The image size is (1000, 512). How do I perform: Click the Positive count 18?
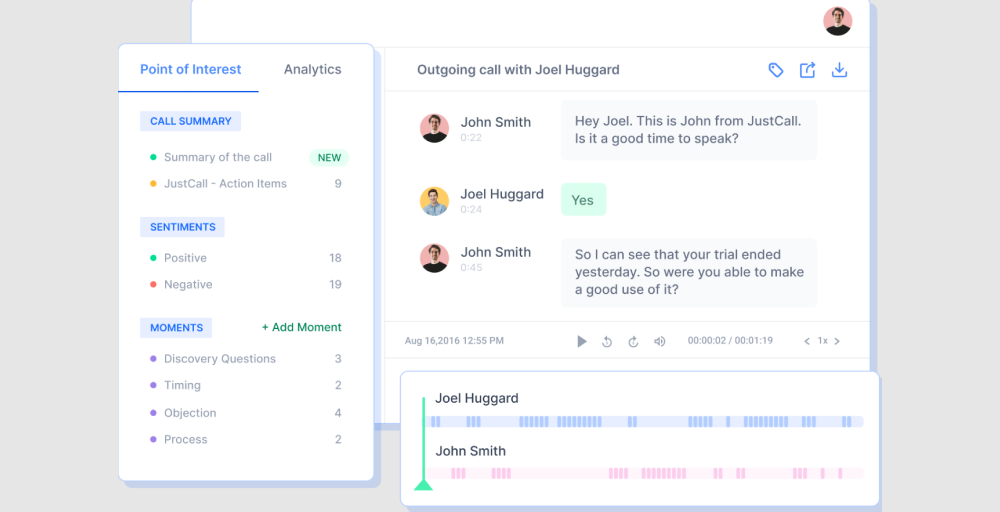(x=335, y=258)
